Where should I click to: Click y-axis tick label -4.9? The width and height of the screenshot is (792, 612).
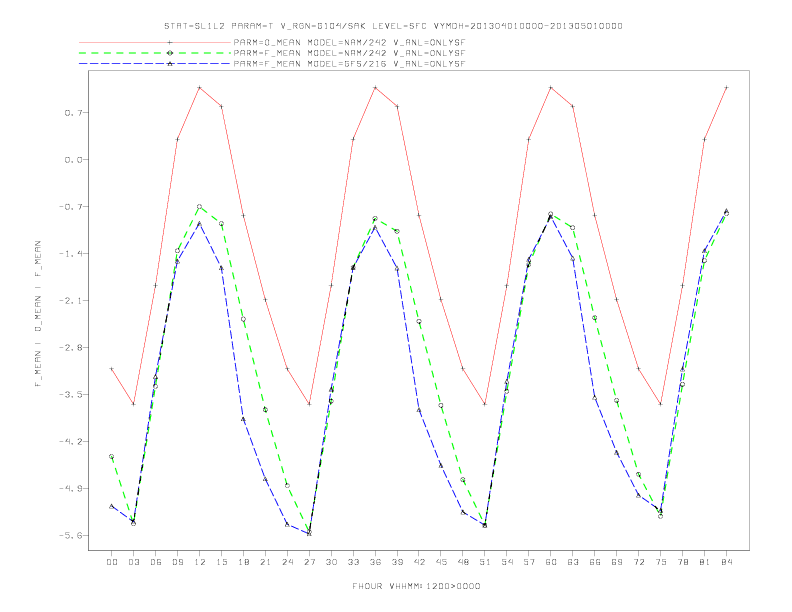[x=70, y=488]
